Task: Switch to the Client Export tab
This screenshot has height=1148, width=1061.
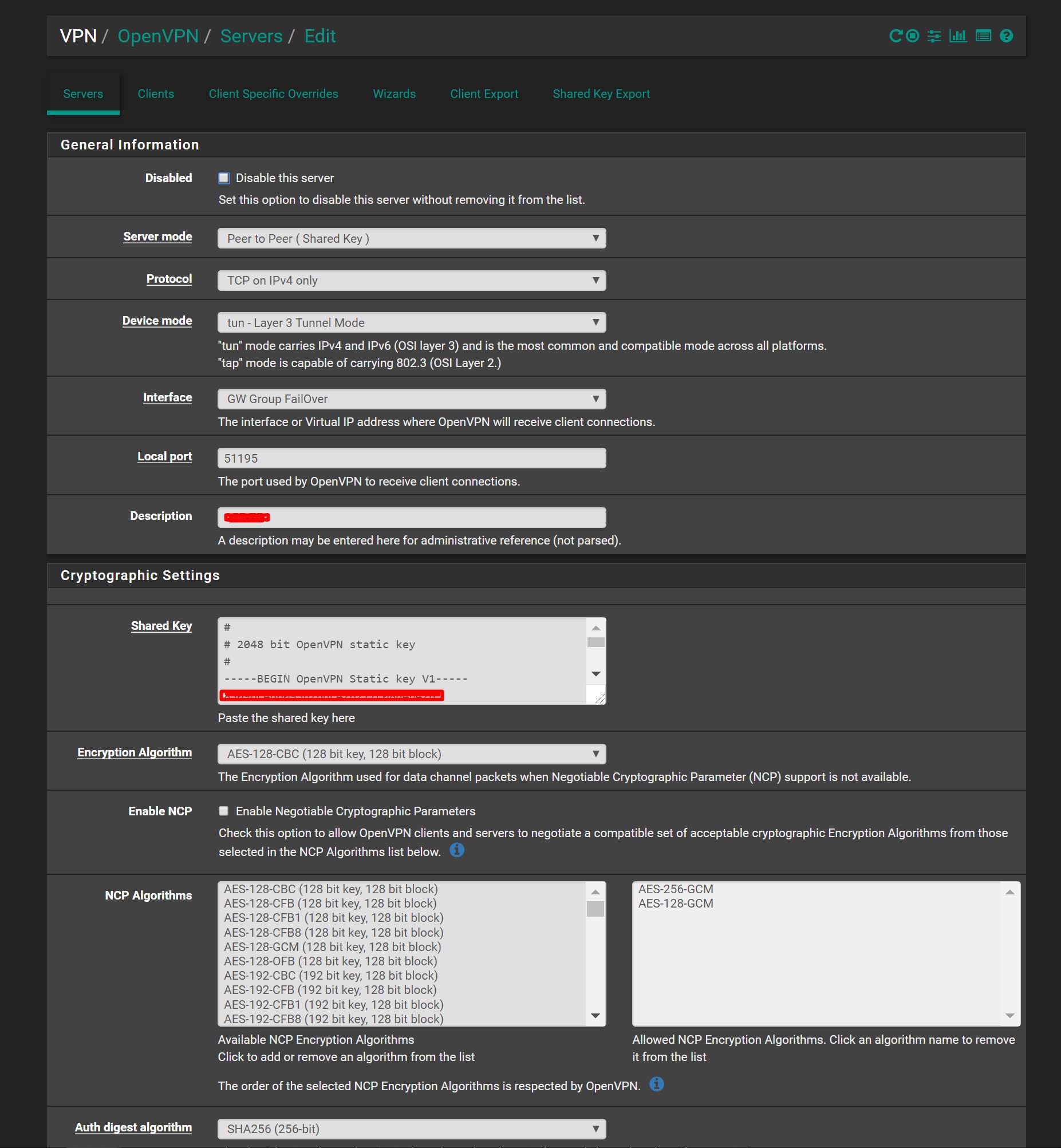Action: 483,93
